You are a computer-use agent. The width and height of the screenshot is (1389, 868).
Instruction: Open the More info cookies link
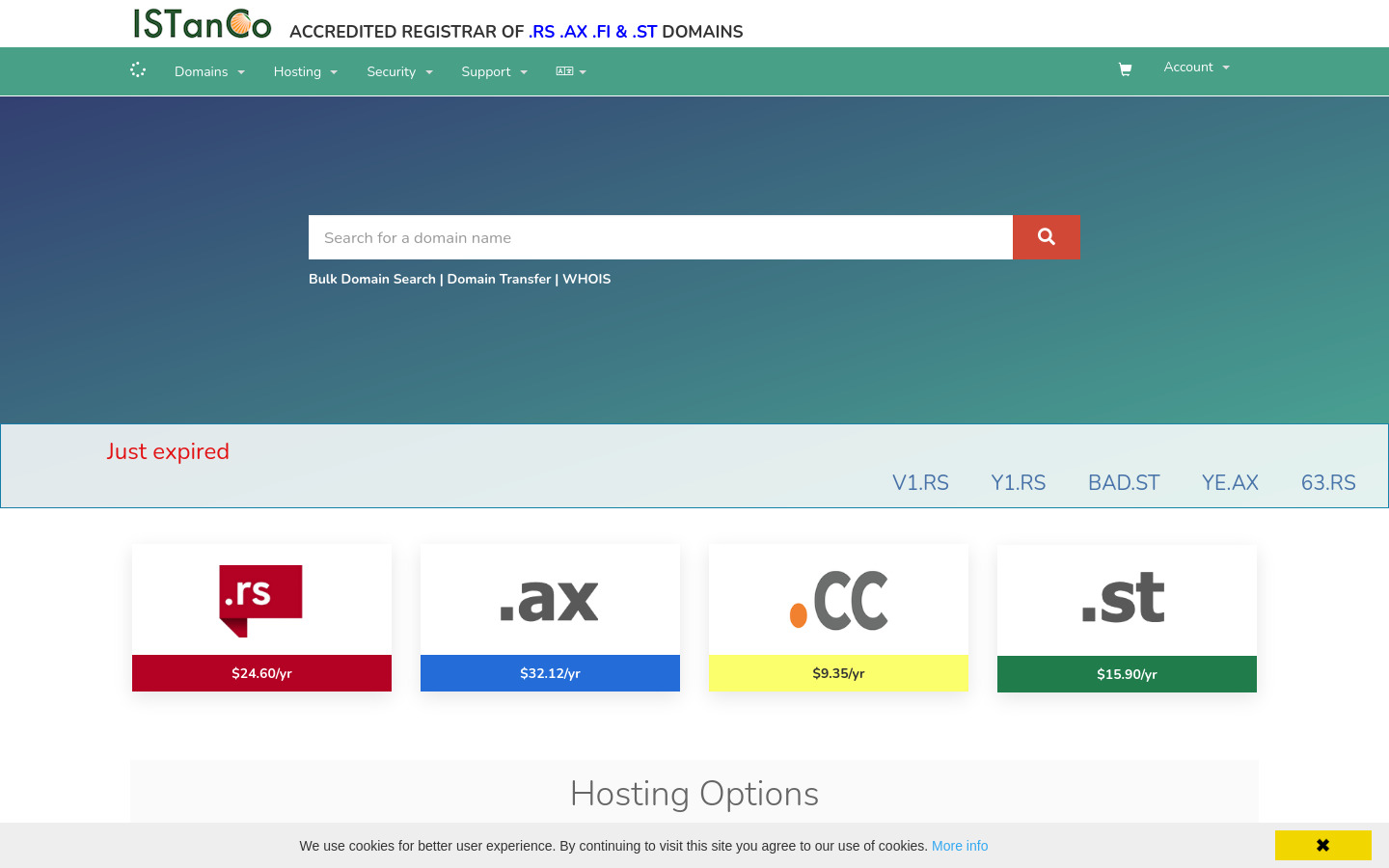click(960, 846)
